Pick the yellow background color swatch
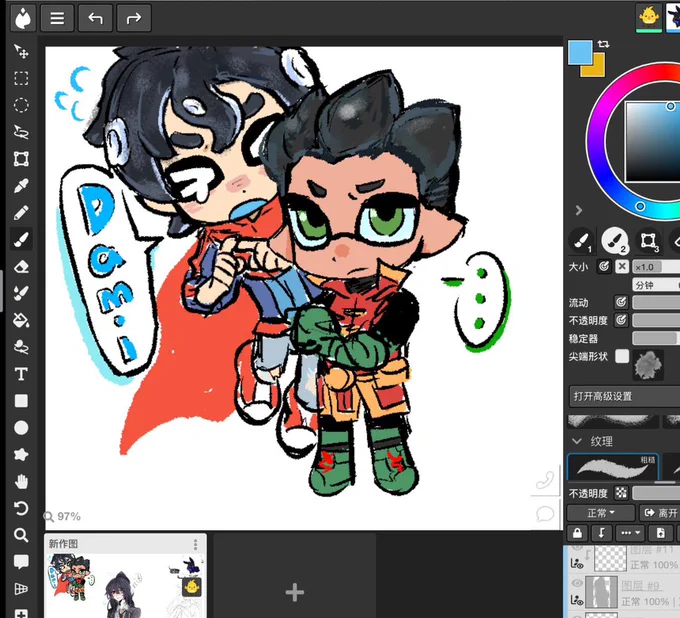Screen dimensions: 680x618 (598, 69)
